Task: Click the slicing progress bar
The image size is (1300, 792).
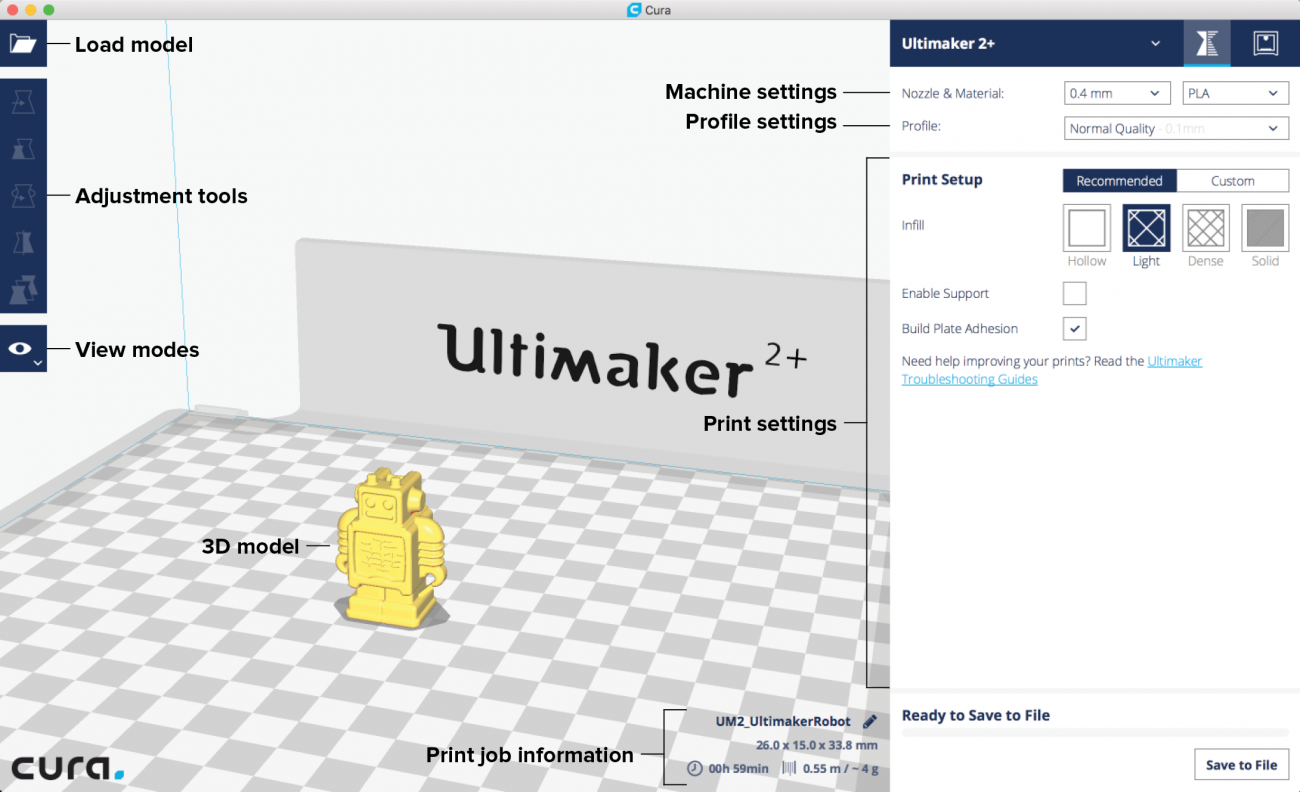Action: click(x=1095, y=733)
